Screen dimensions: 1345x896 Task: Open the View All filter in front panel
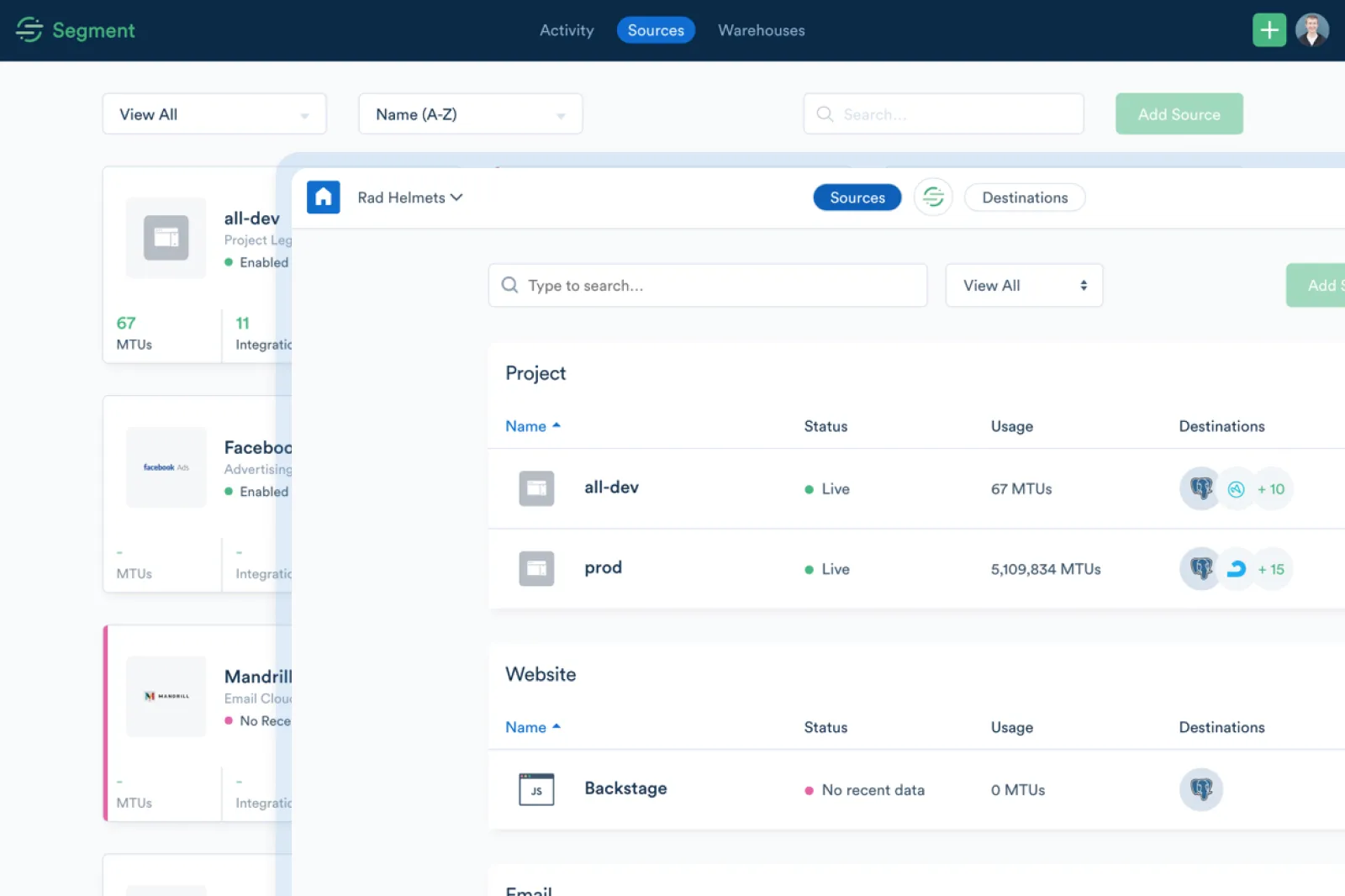(1024, 285)
